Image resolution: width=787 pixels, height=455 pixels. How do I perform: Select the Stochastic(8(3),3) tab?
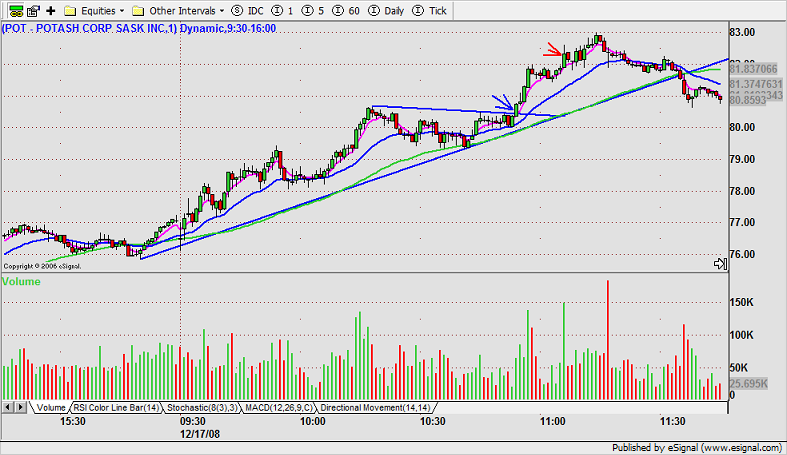(x=202, y=408)
